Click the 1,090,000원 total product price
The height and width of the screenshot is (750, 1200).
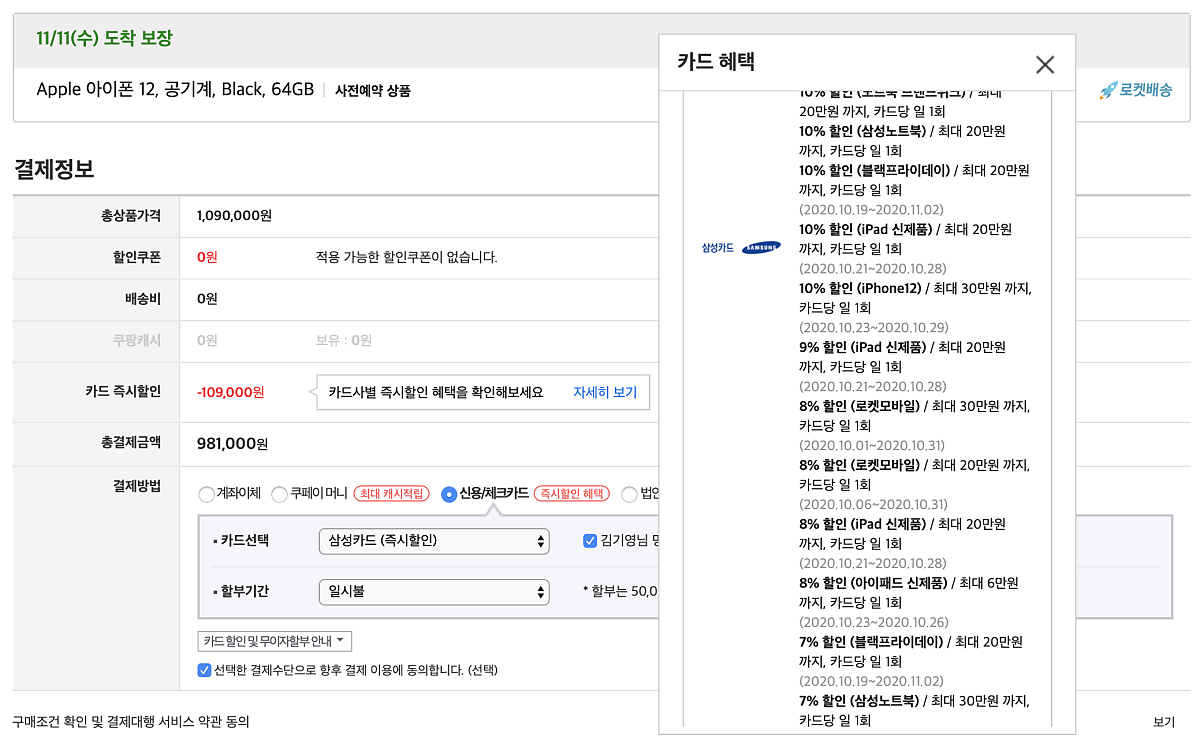click(x=235, y=215)
